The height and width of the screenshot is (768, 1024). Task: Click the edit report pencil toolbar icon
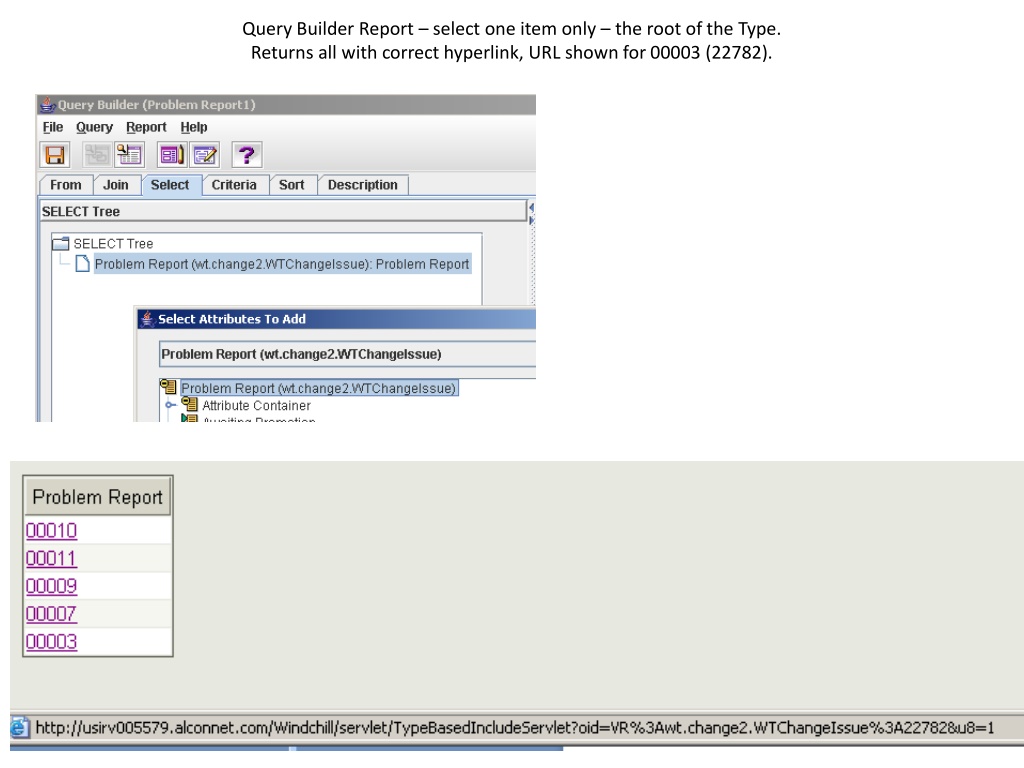204,155
